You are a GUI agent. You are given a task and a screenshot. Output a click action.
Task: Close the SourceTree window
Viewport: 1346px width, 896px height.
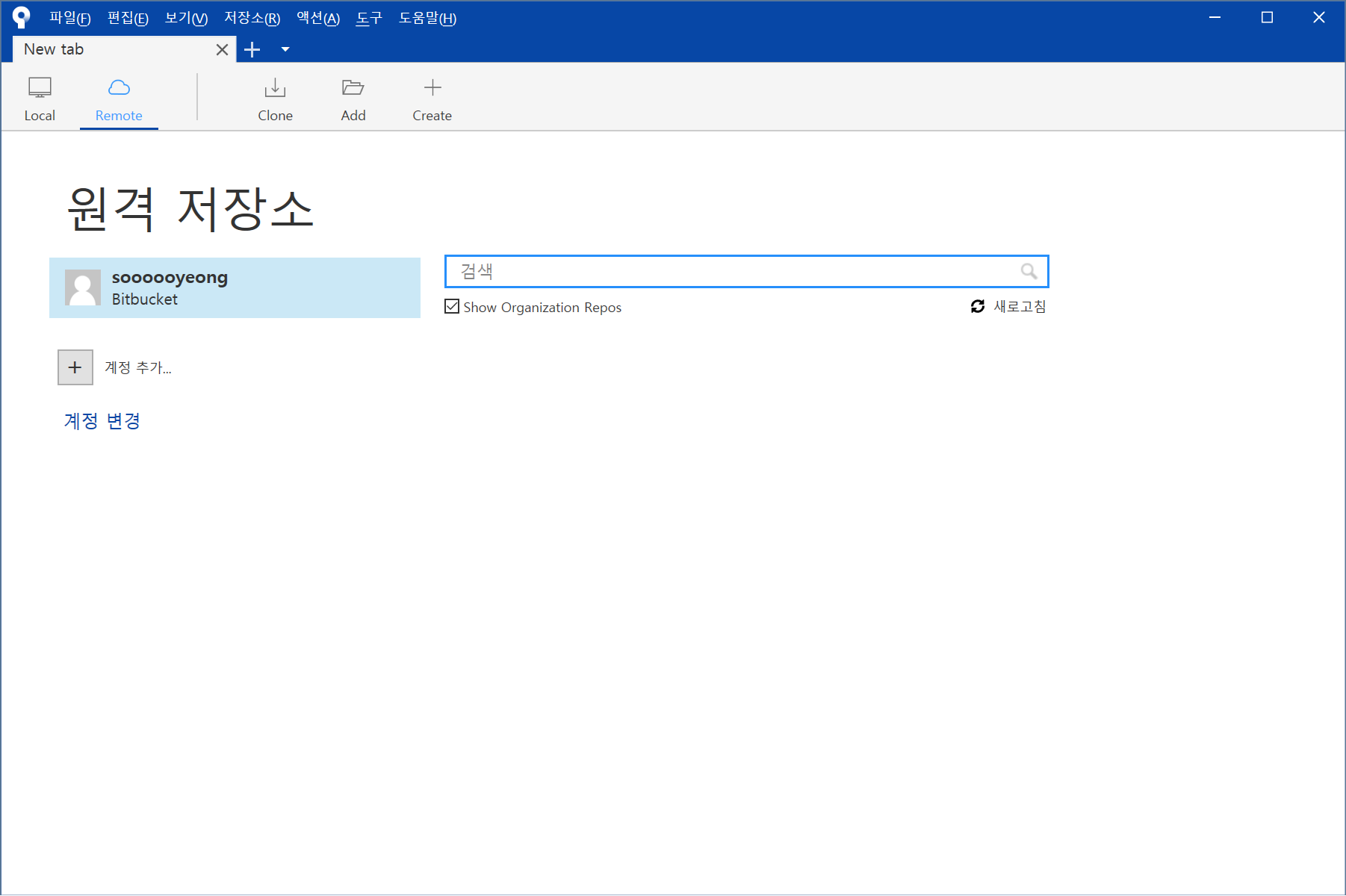coord(1319,17)
